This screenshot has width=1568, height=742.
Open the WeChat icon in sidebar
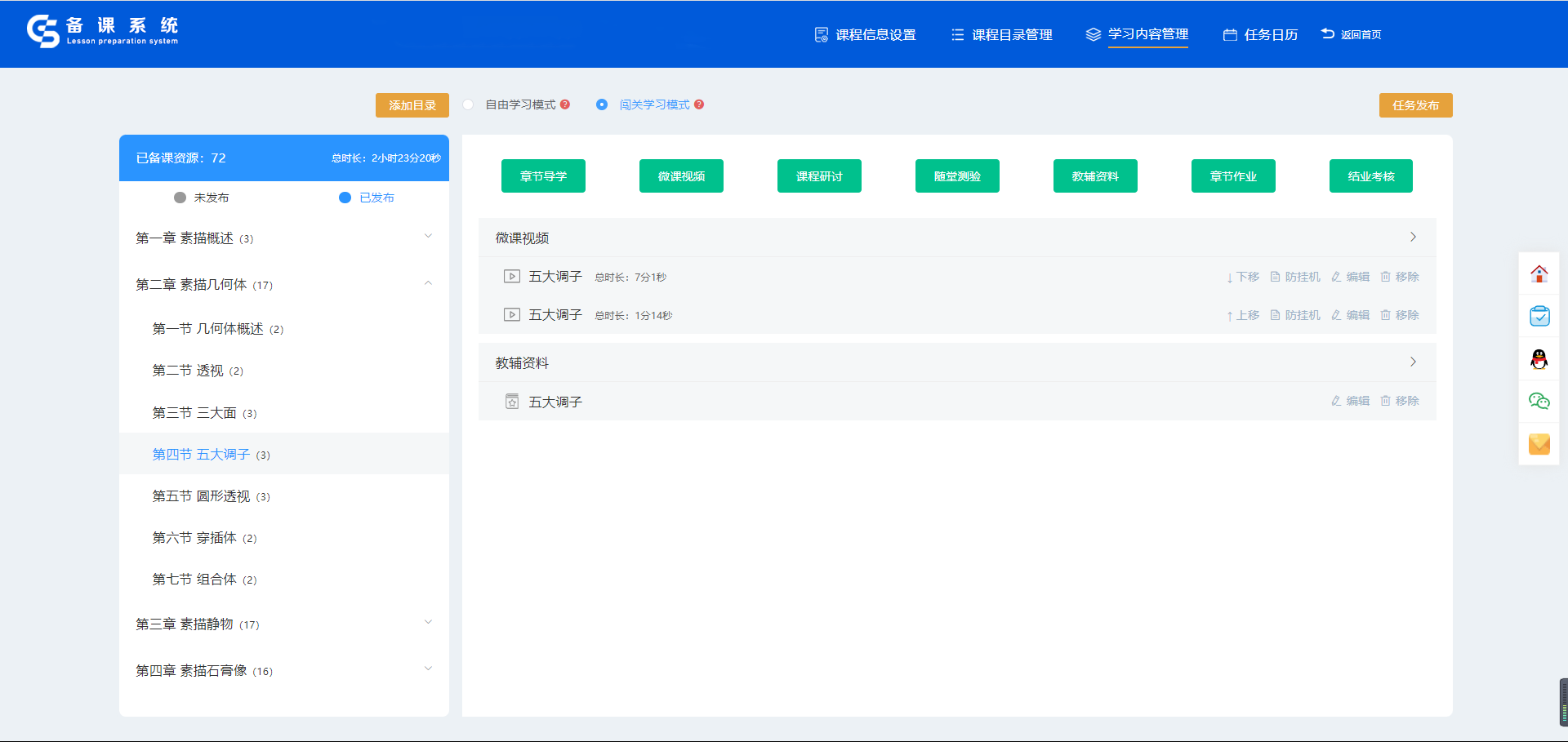pyautogui.click(x=1539, y=401)
